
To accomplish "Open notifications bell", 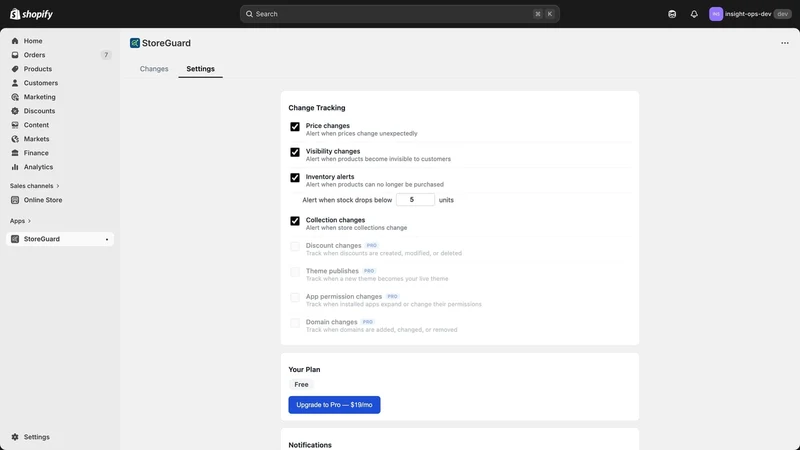I will (x=694, y=14).
